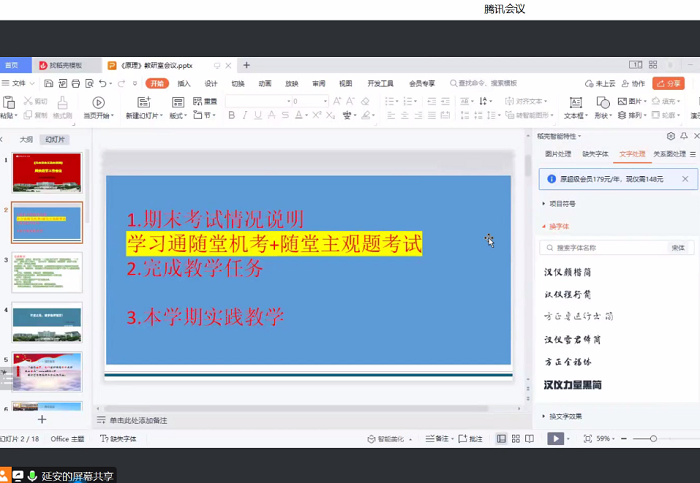The width and height of the screenshot is (700, 483).
Task: Click the 新建幻灯片 new slide icon
Action: [x=145, y=102]
